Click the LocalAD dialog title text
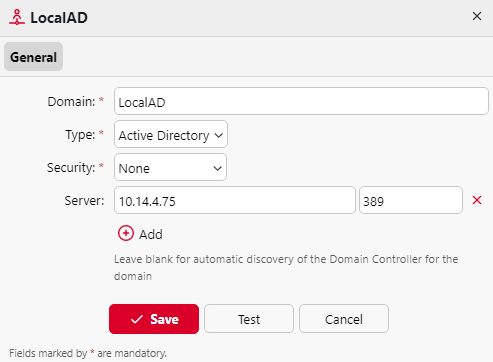Screen dimensions: 493x362 tap(59, 18)
